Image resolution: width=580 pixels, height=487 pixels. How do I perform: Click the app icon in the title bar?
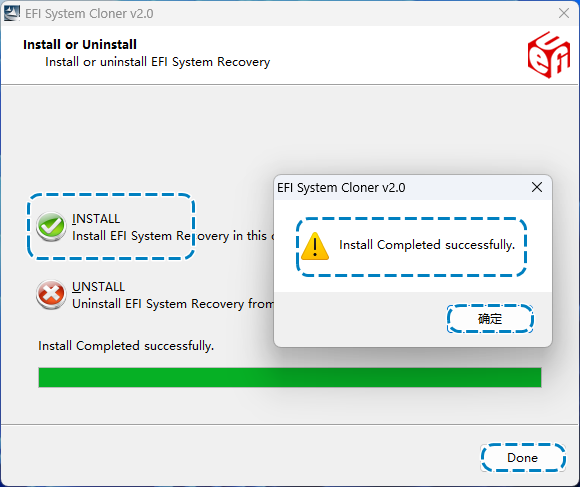pos(12,13)
